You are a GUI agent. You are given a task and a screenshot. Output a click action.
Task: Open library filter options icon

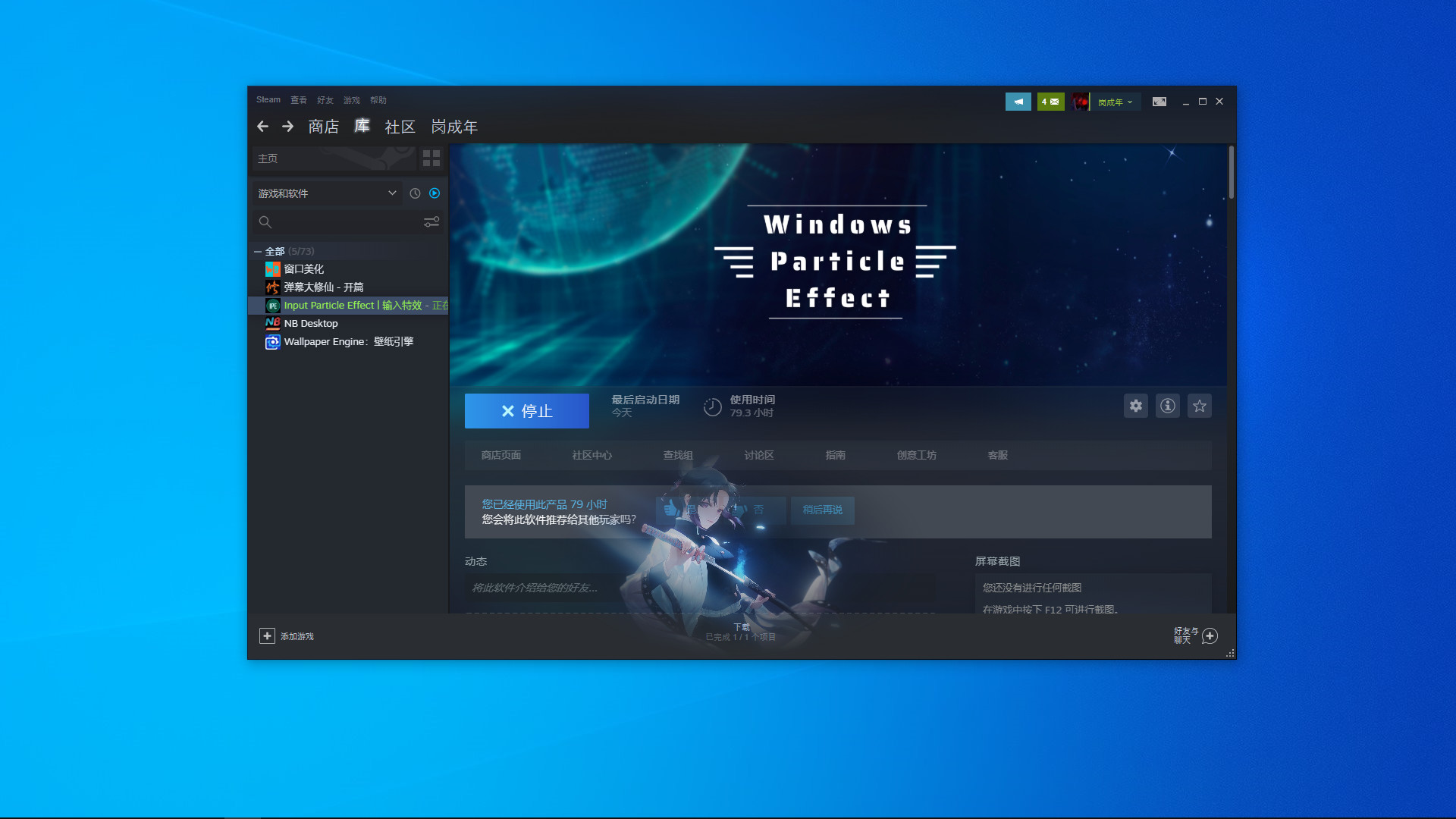(432, 221)
